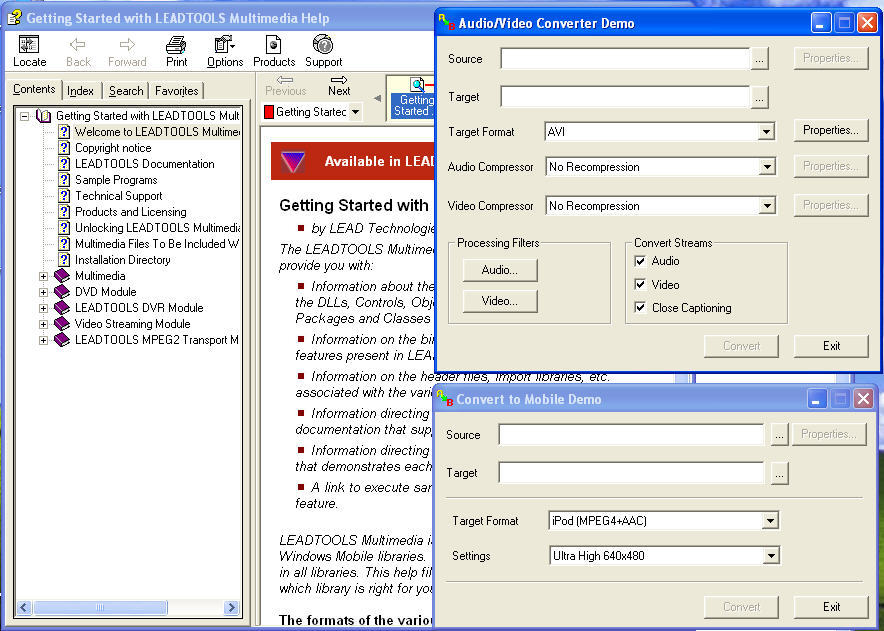Click the contents pane scroll-left arrow
The image size is (884, 631).
24,607
